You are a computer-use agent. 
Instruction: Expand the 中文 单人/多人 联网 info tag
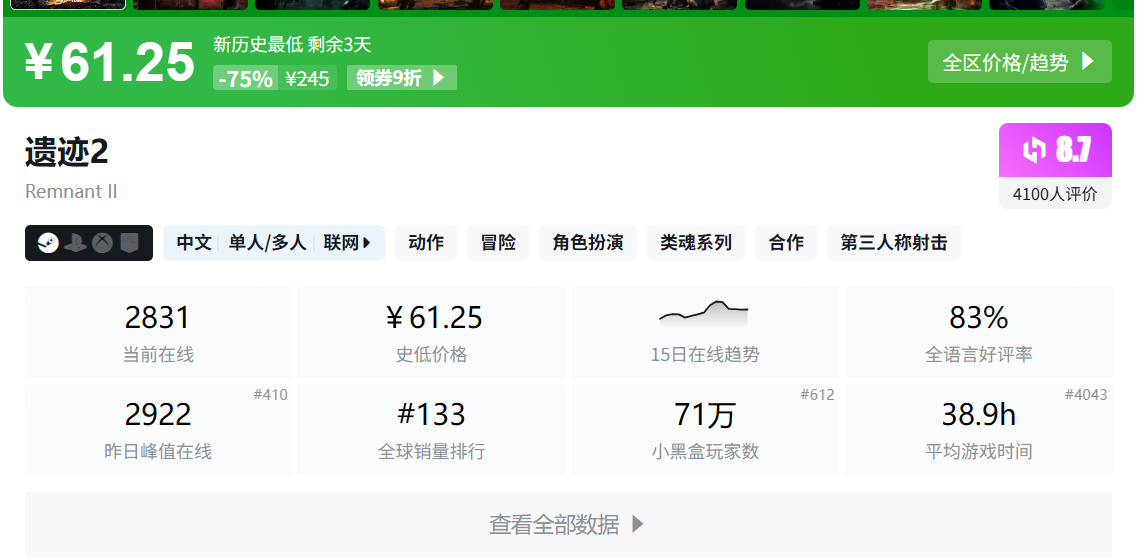click(x=273, y=243)
